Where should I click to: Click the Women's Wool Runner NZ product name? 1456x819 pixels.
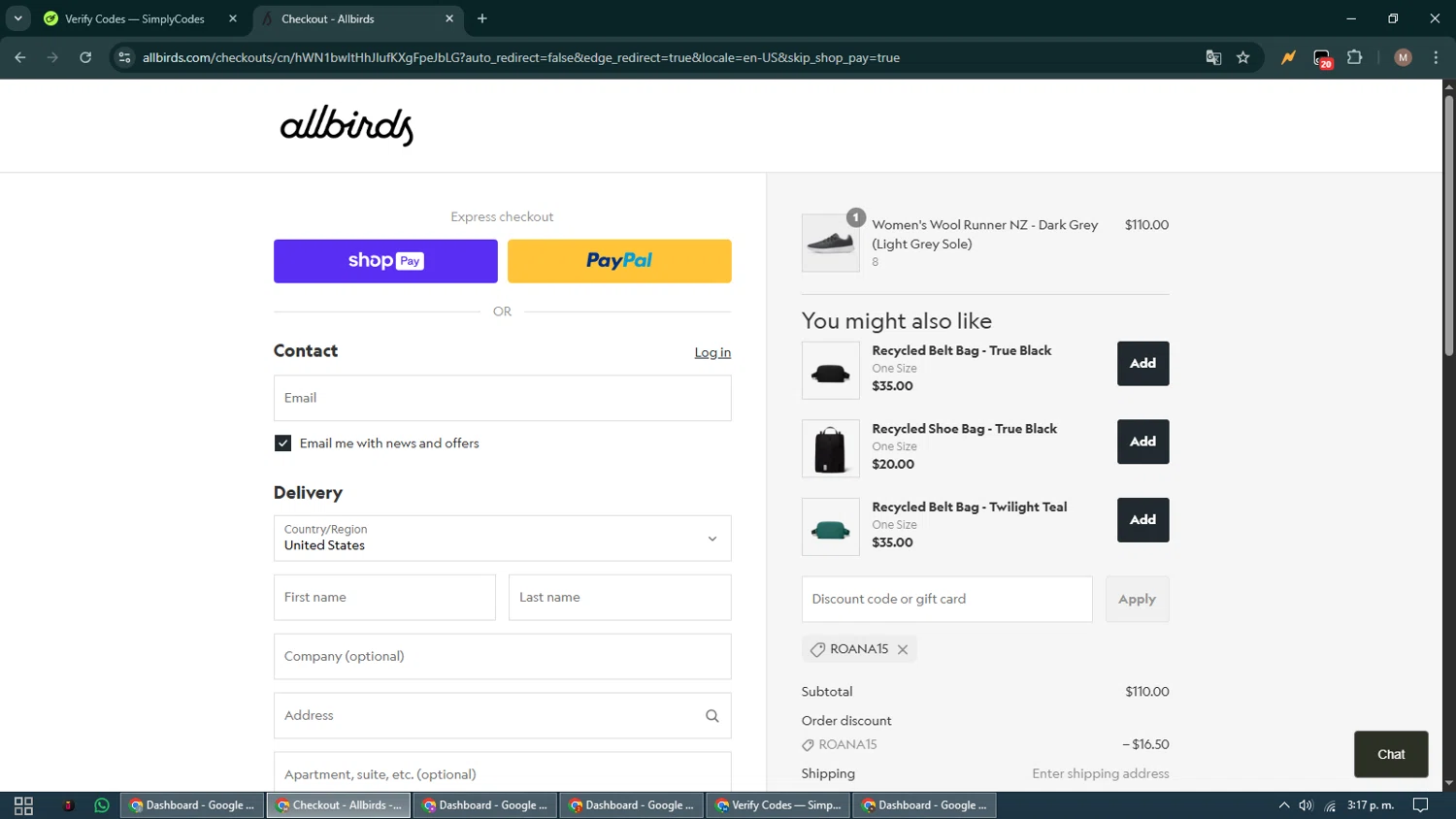(984, 235)
